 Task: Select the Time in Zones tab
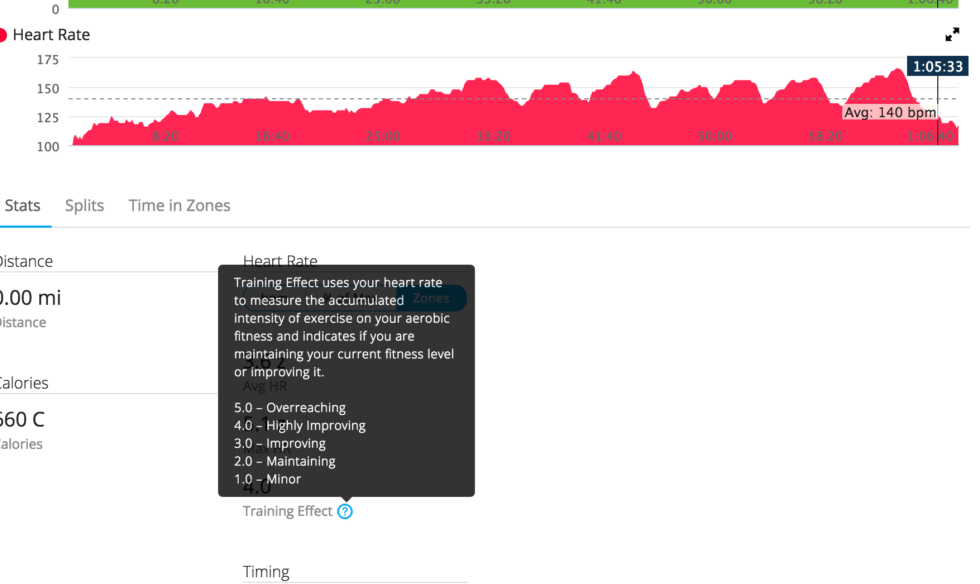click(179, 206)
